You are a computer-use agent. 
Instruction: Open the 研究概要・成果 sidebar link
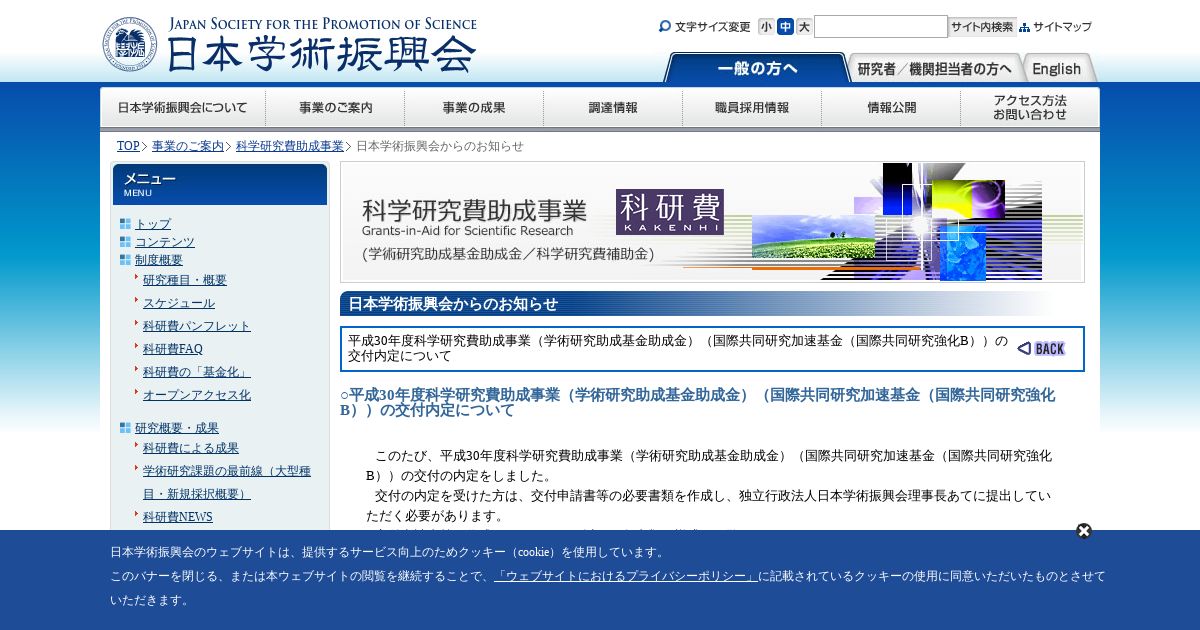(x=177, y=428)
